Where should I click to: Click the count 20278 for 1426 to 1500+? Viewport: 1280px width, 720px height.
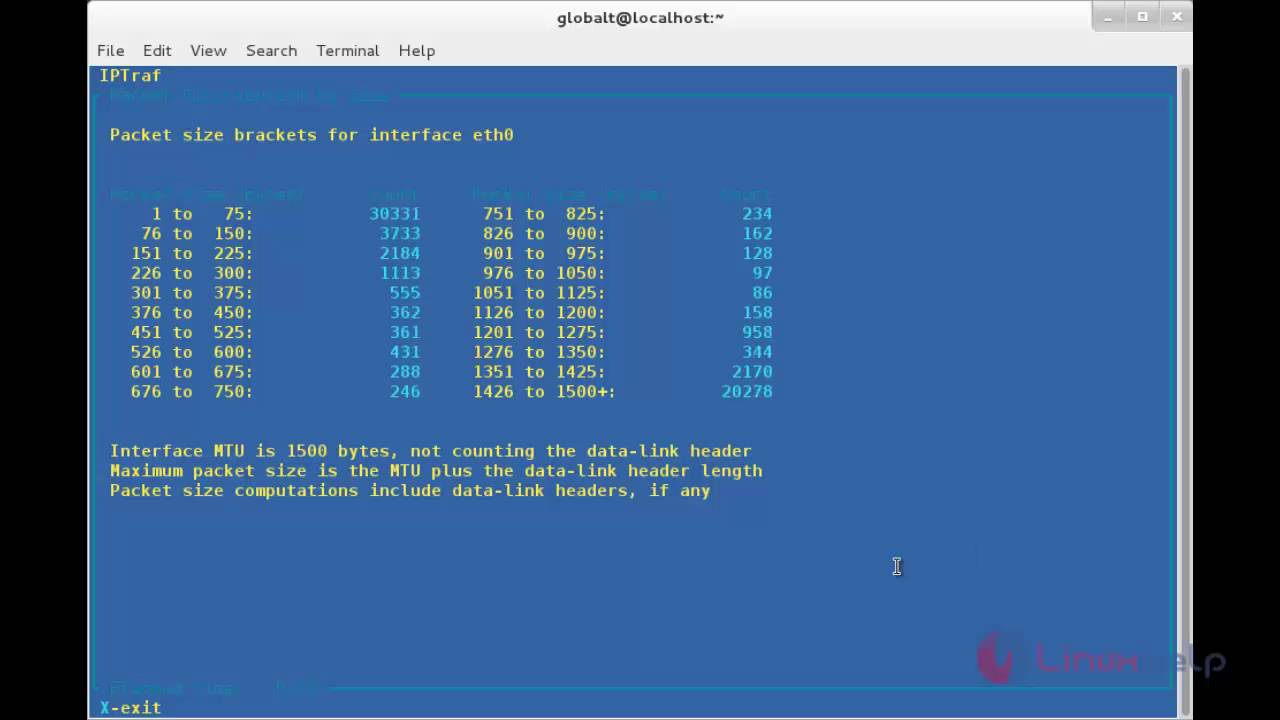pos(747,392)
